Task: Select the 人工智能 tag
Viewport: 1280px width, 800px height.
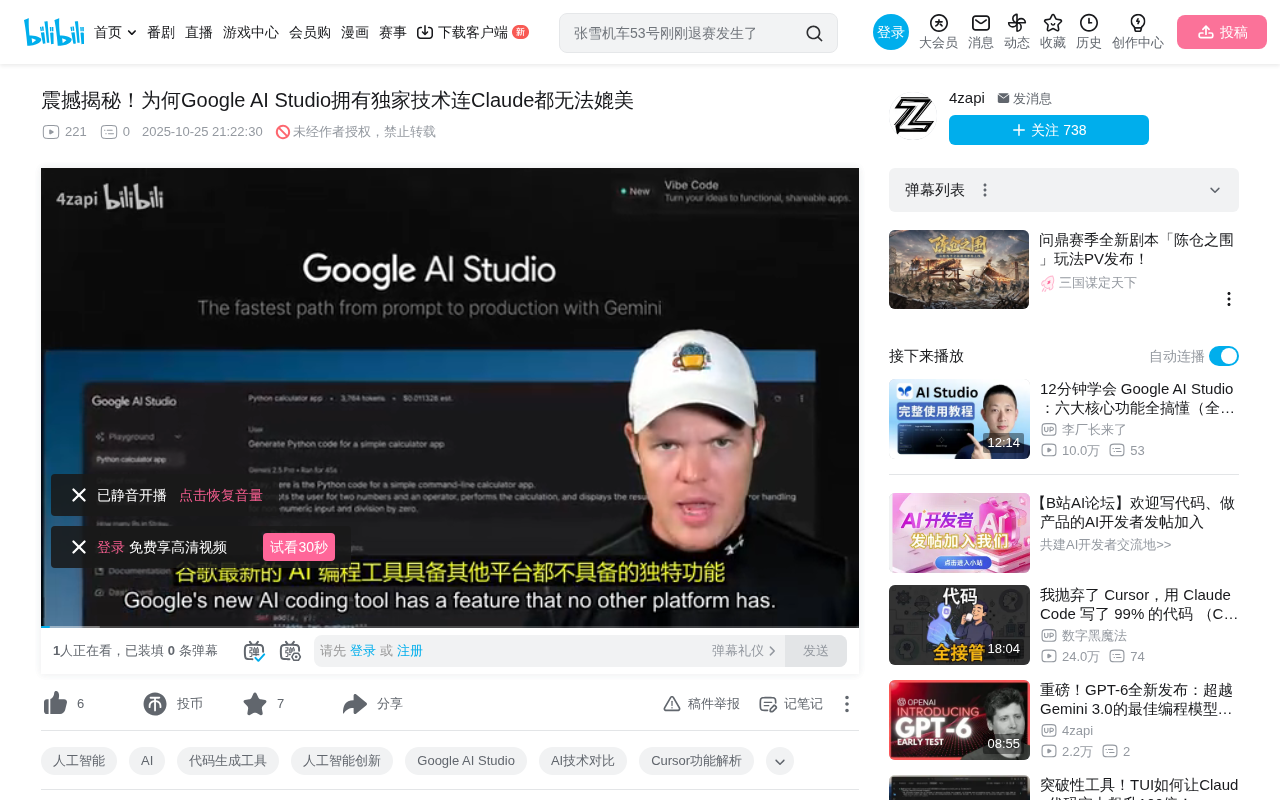Action: (79, 761)
